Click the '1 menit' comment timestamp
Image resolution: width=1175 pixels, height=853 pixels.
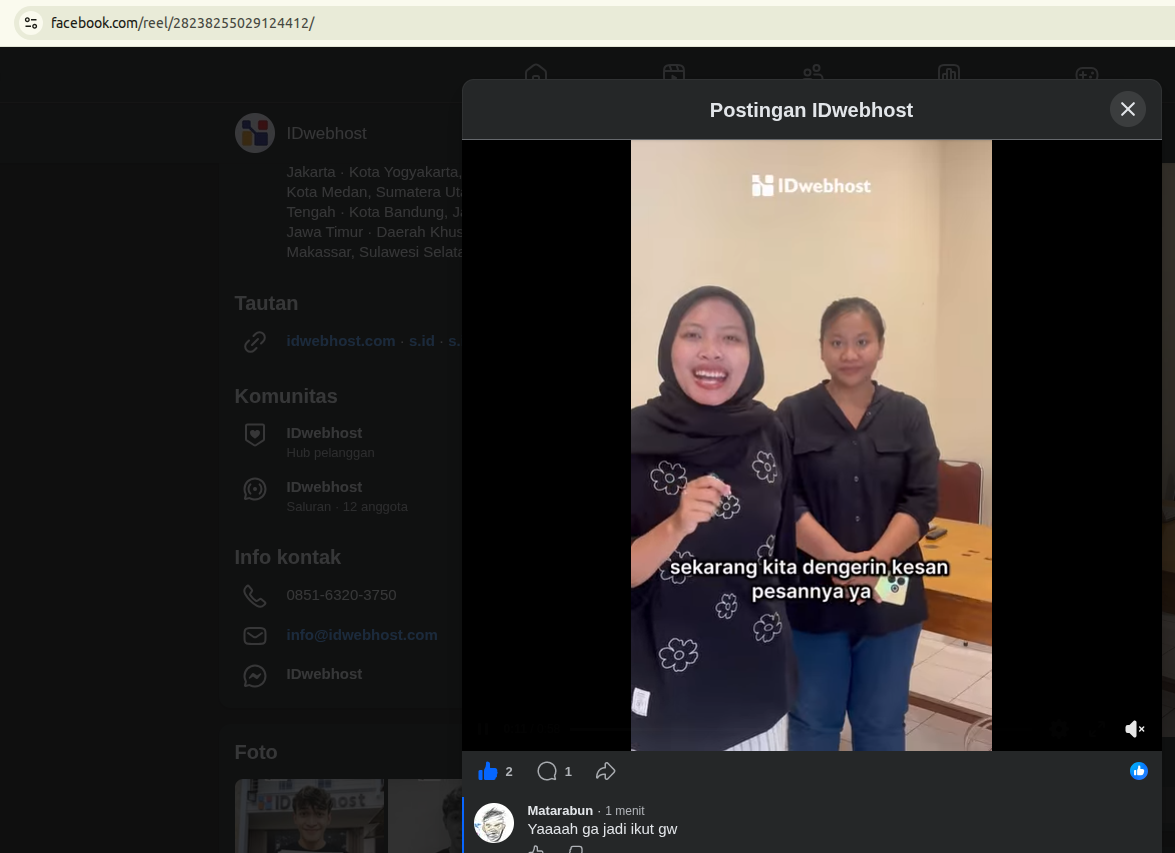[x=624, y=810]
